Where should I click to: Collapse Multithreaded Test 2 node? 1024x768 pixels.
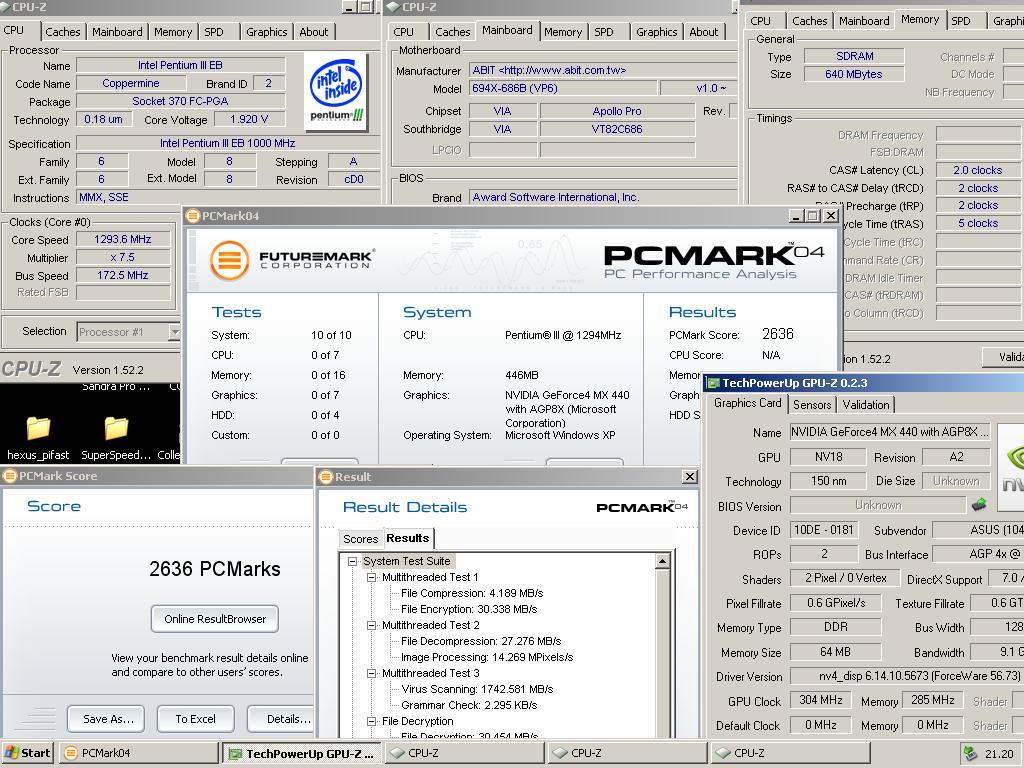click(372, 625)
